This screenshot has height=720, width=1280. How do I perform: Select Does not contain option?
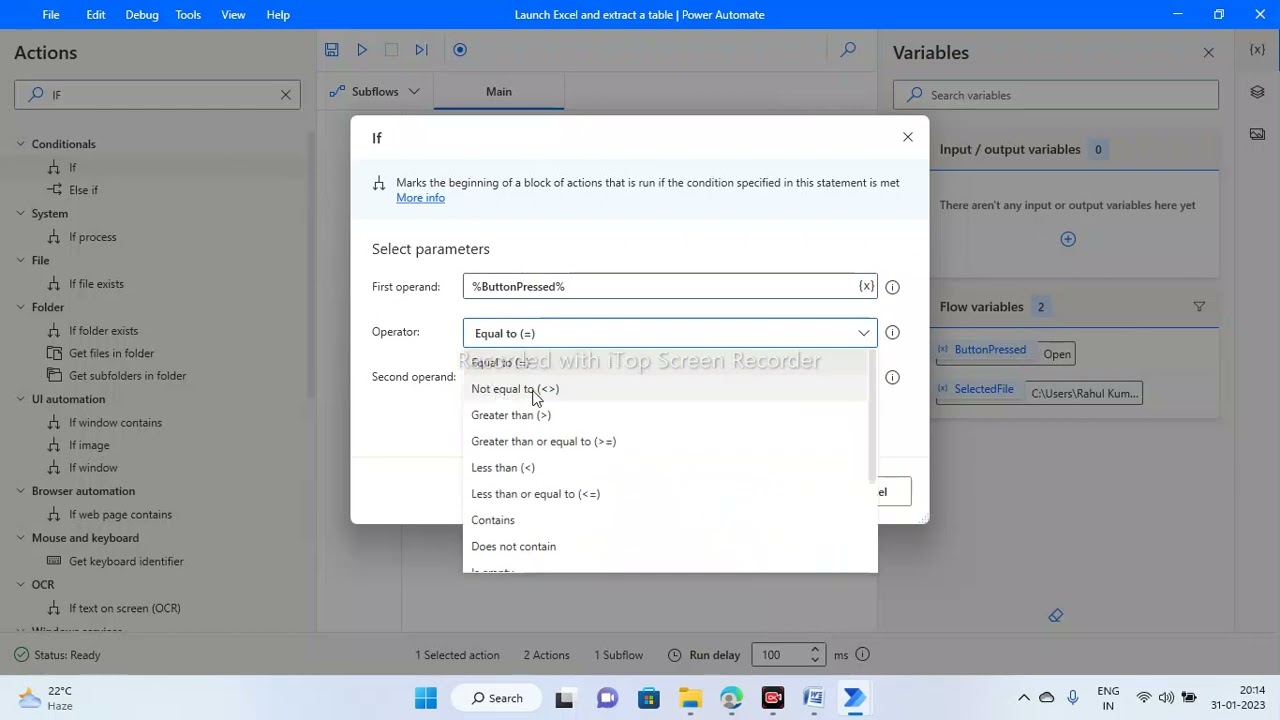point(666,546)
